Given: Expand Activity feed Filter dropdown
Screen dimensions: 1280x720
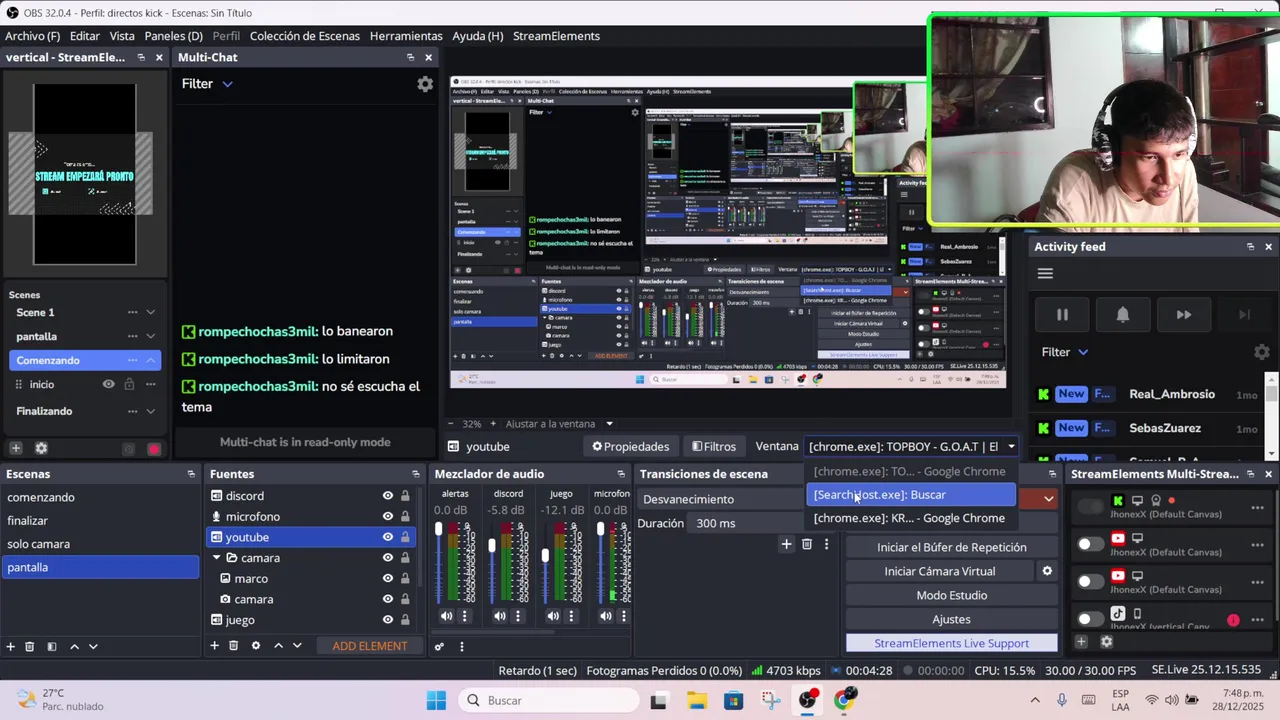Looking at the screenshot, I should [x=1065, y=352].
